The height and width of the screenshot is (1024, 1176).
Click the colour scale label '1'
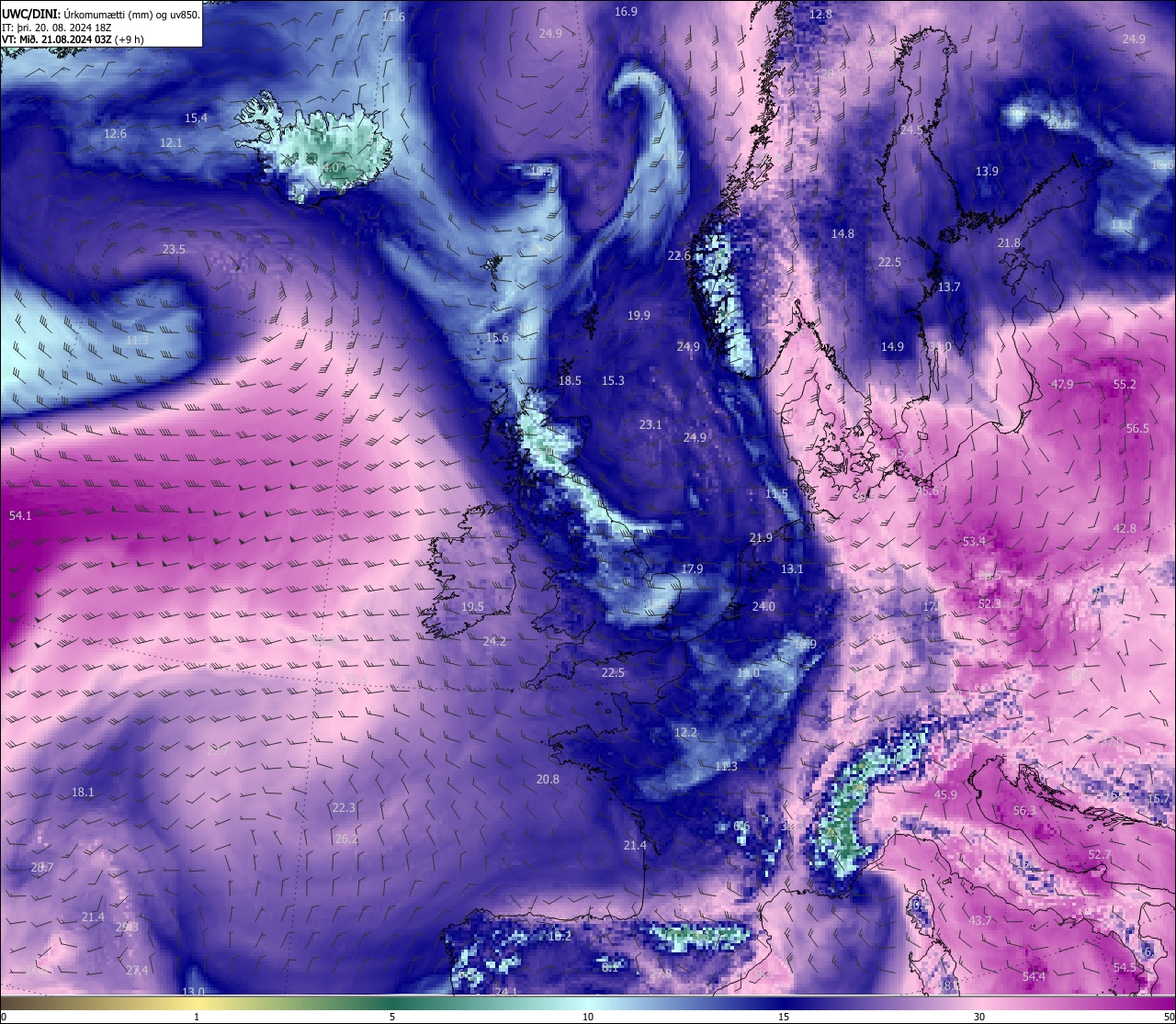197,1017
